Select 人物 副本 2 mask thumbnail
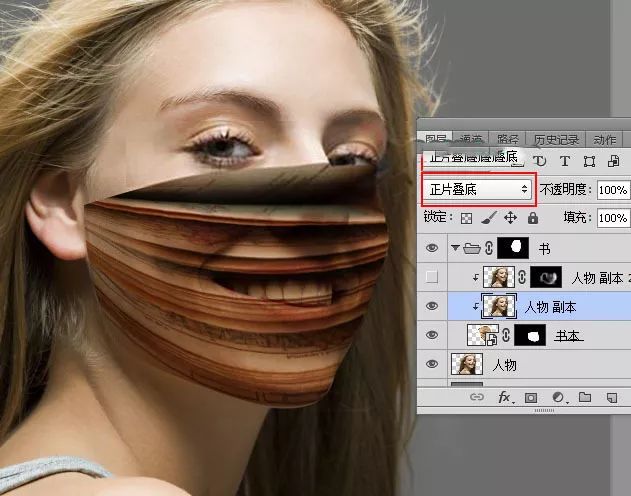The image size is (631, 496). (546, 277)
